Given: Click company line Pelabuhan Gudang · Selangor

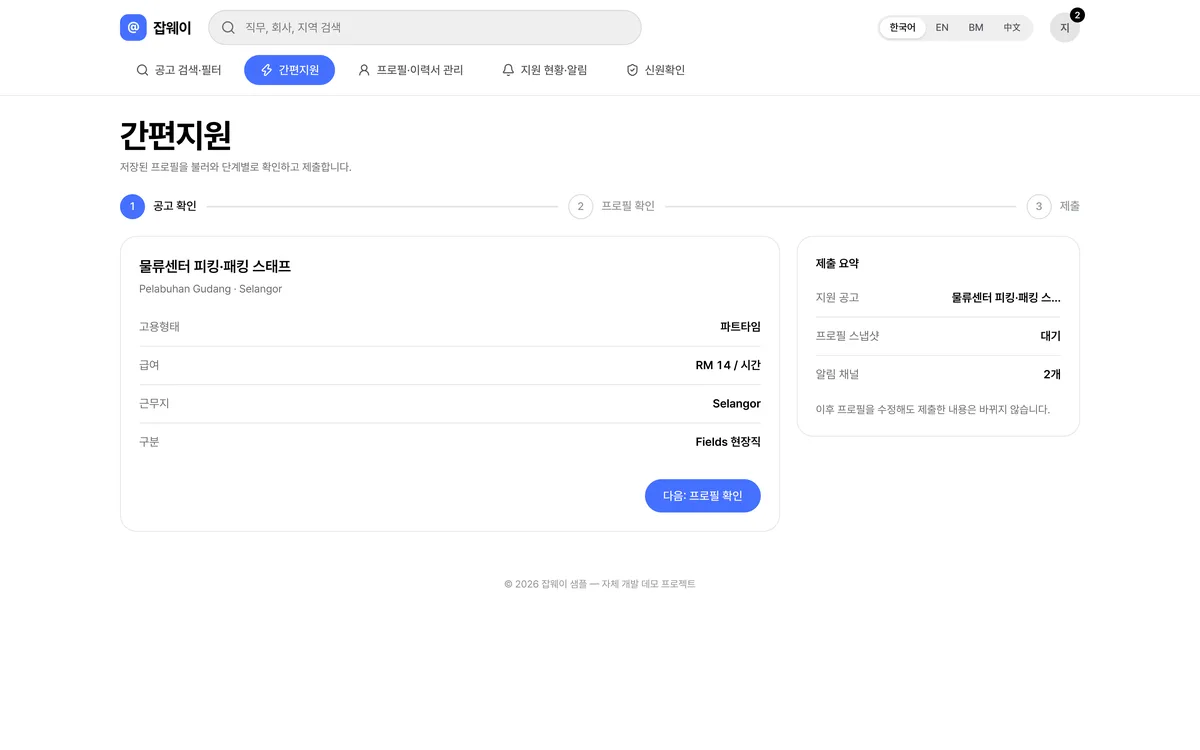Looking at the screenshot, I should [x=211, y=289].
